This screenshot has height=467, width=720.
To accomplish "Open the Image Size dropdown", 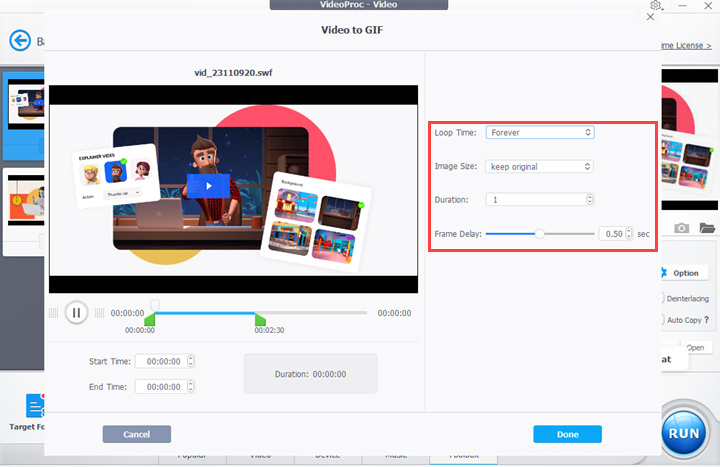I will pyautogui.click(x=540, y=166).
